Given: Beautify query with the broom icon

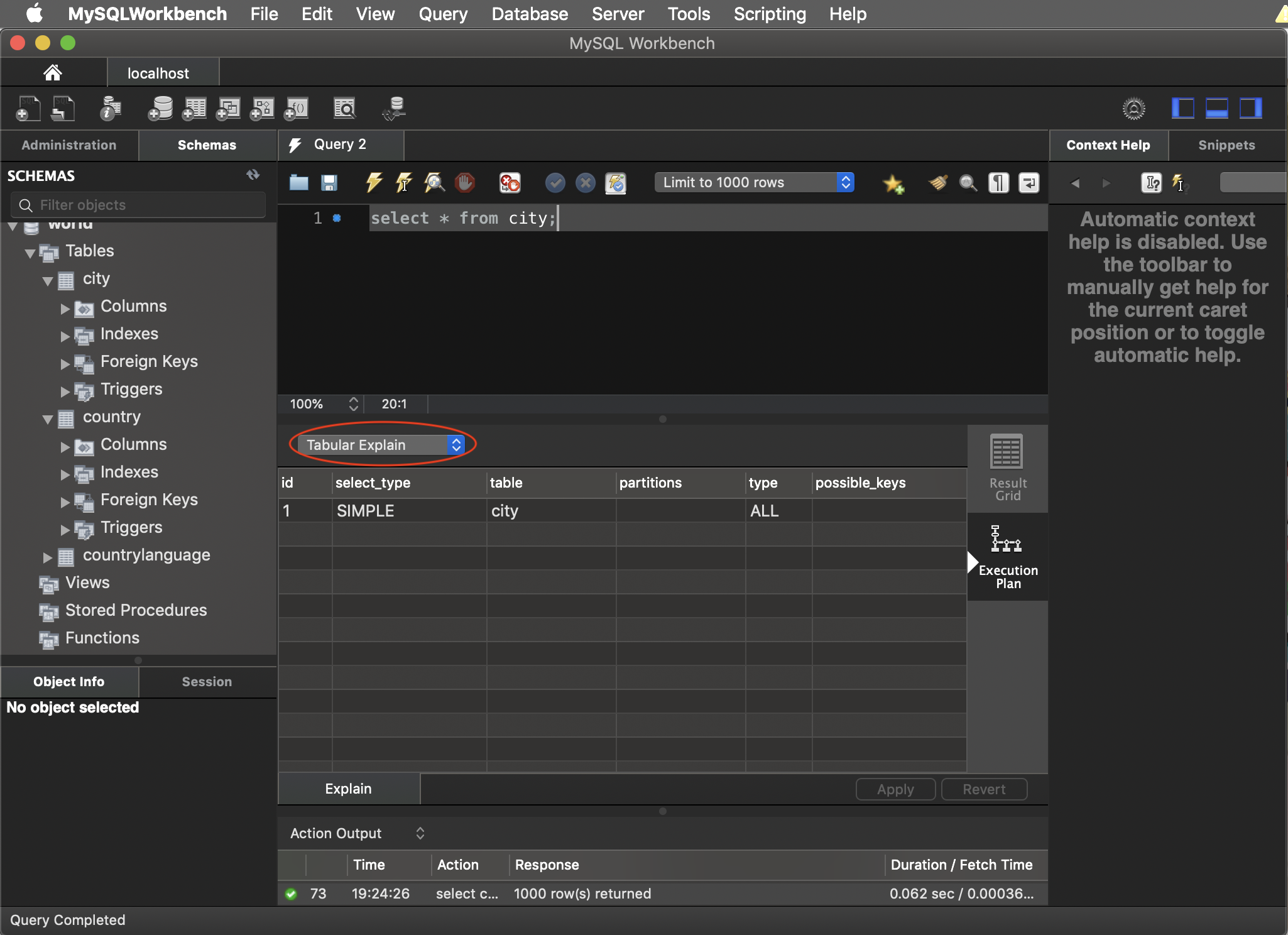Looking at the screenshot, I should coord(938,183).
